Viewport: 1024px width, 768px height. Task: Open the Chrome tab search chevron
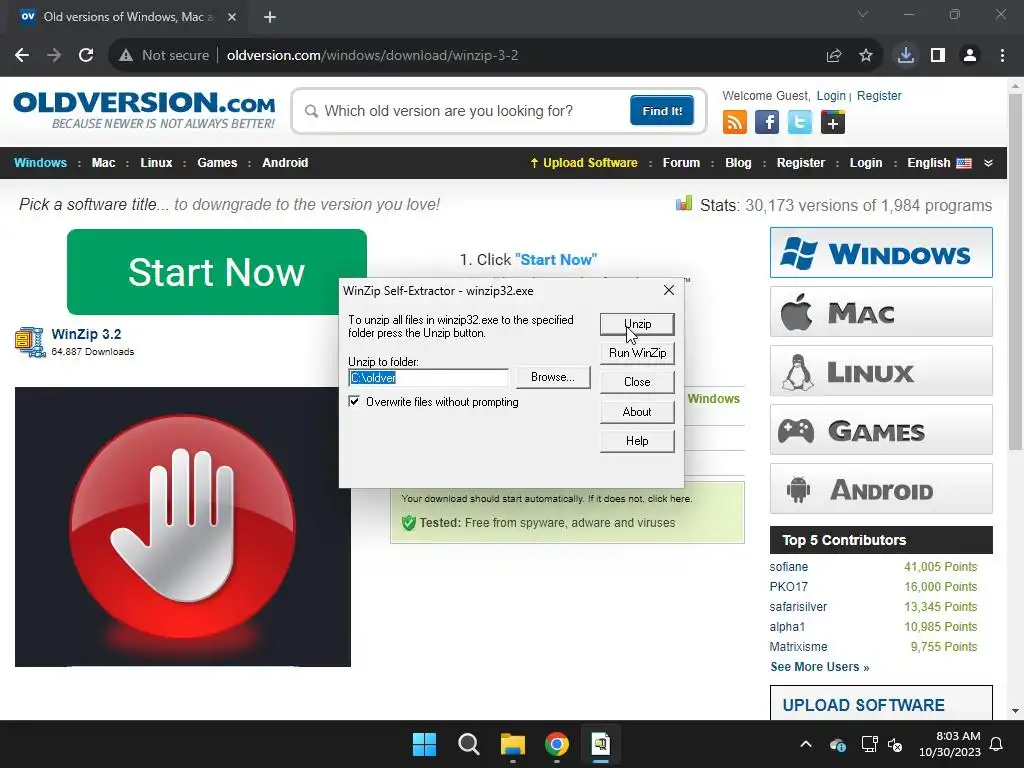pyautogui.click(x=863, y=14)
